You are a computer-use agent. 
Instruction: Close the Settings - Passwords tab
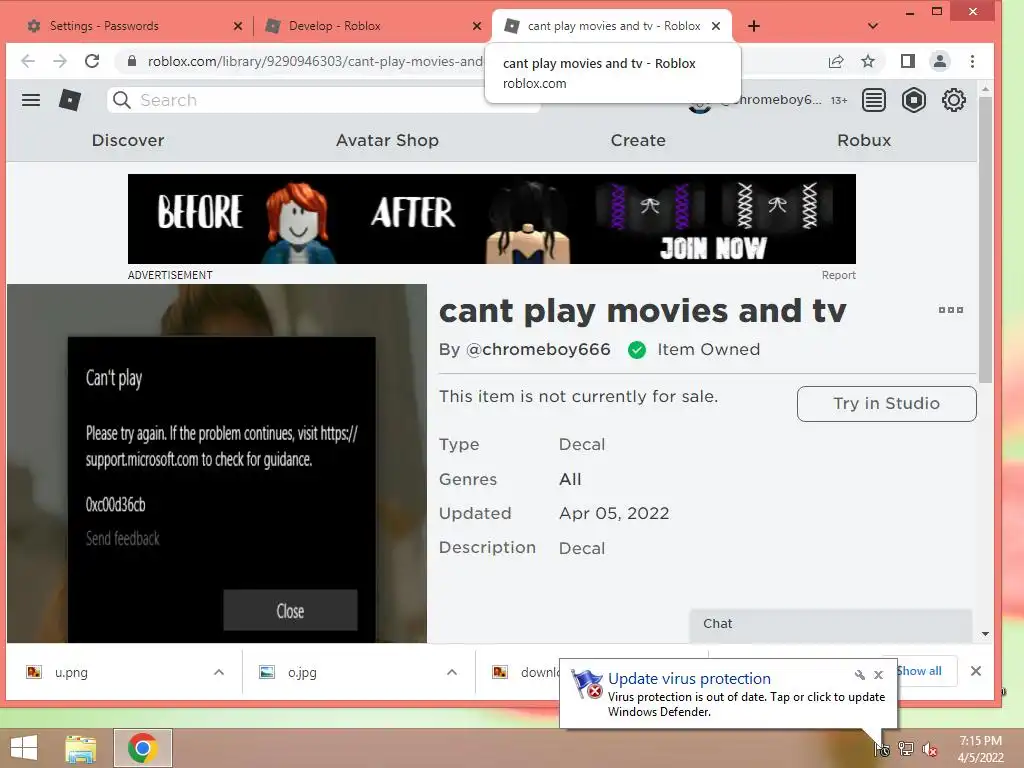[x=238, y=26]
